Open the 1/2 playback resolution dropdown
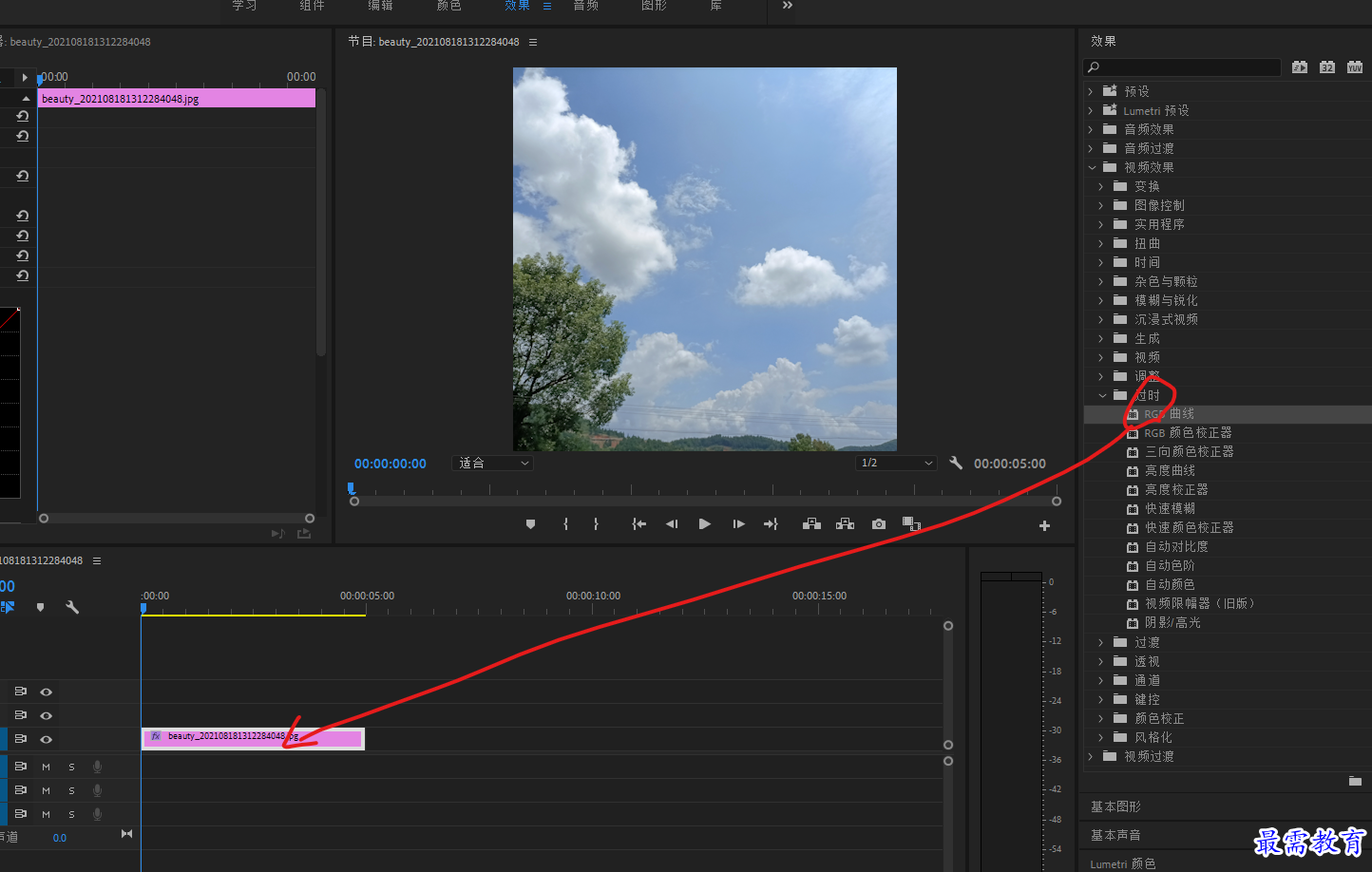 [x=896, y=463]
